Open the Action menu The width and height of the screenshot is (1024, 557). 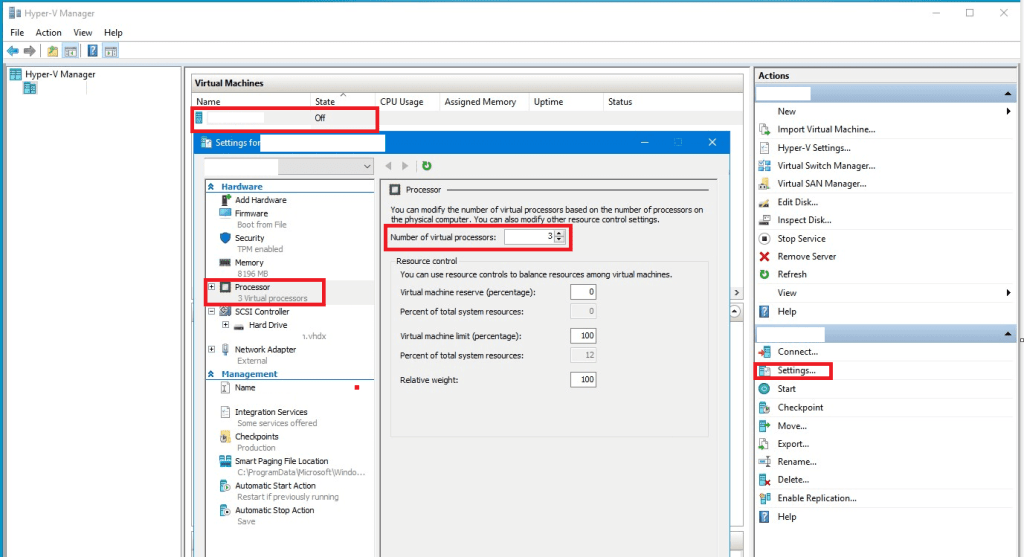[49, 33]
